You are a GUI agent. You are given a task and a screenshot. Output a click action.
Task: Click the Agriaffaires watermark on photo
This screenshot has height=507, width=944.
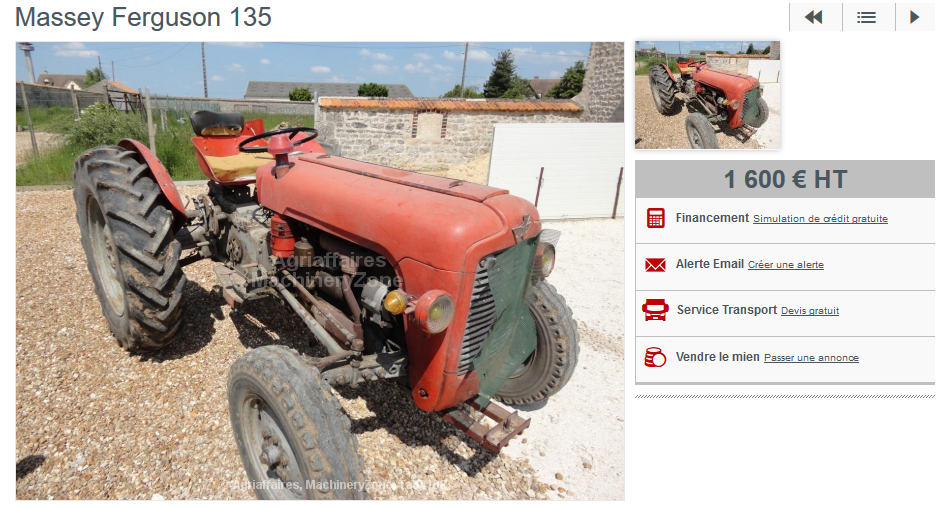pos(328,270)
